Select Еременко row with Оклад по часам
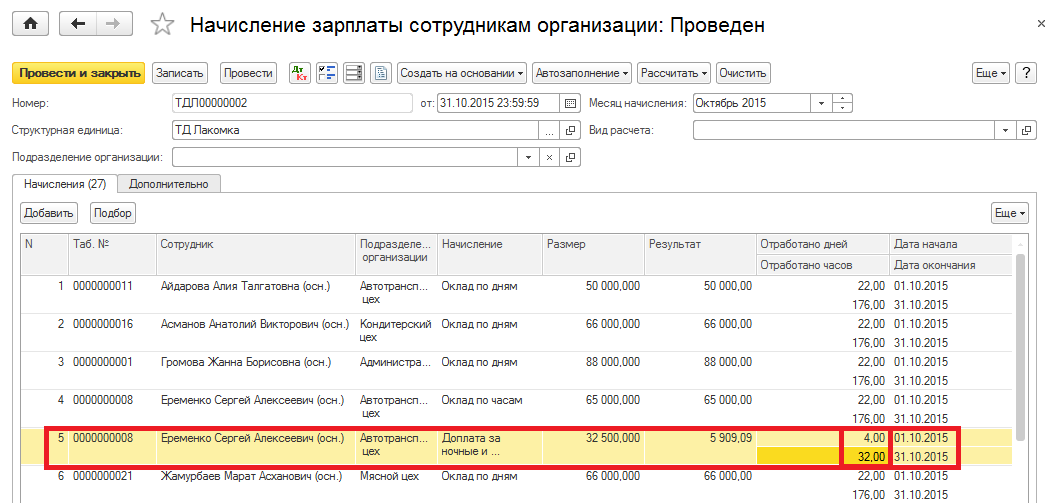Viewport: 1055px width, 503px height. click(x=516, y=408)
